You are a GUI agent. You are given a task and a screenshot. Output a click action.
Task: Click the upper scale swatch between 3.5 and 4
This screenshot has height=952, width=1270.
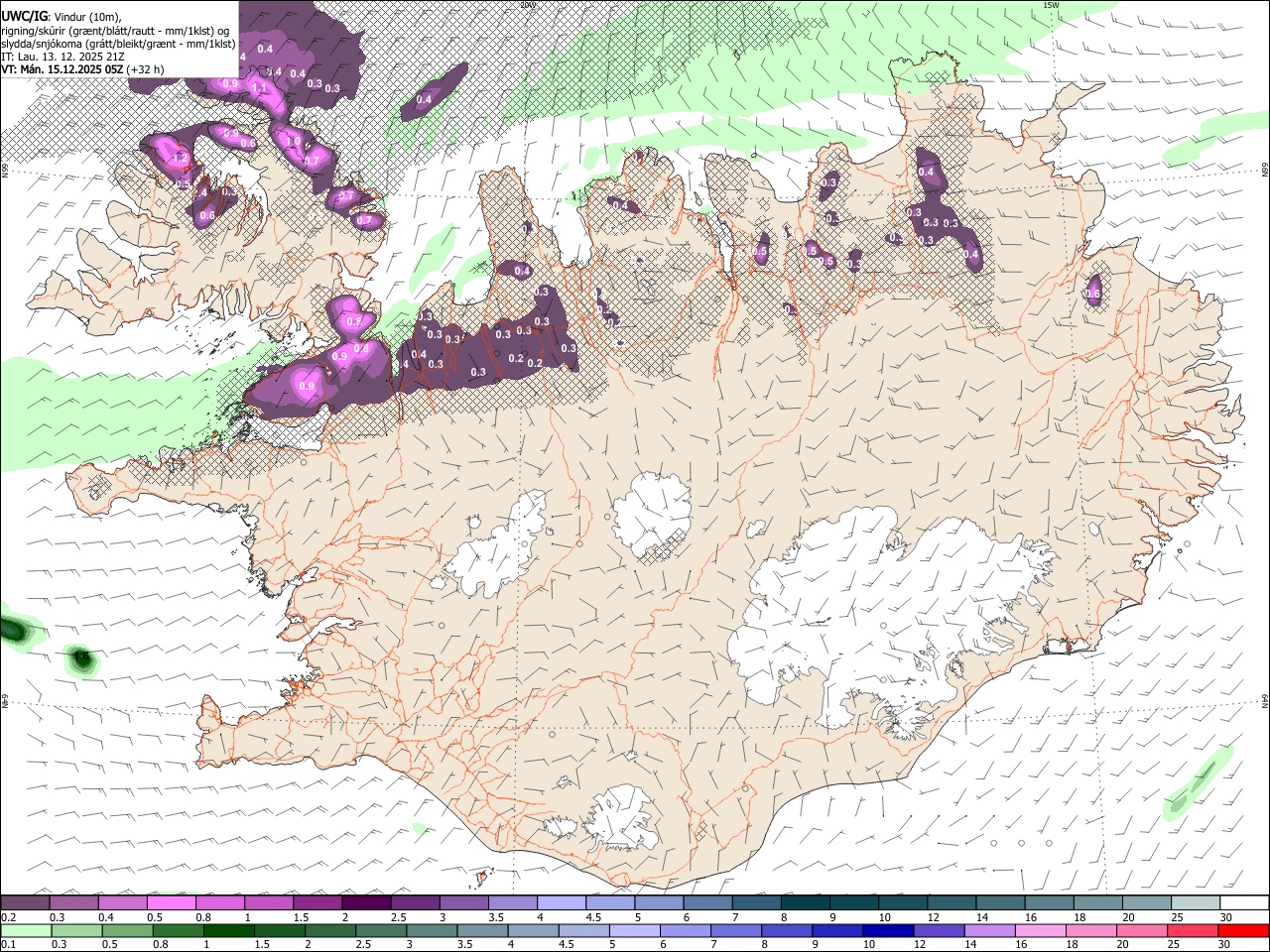click(512, 903)
